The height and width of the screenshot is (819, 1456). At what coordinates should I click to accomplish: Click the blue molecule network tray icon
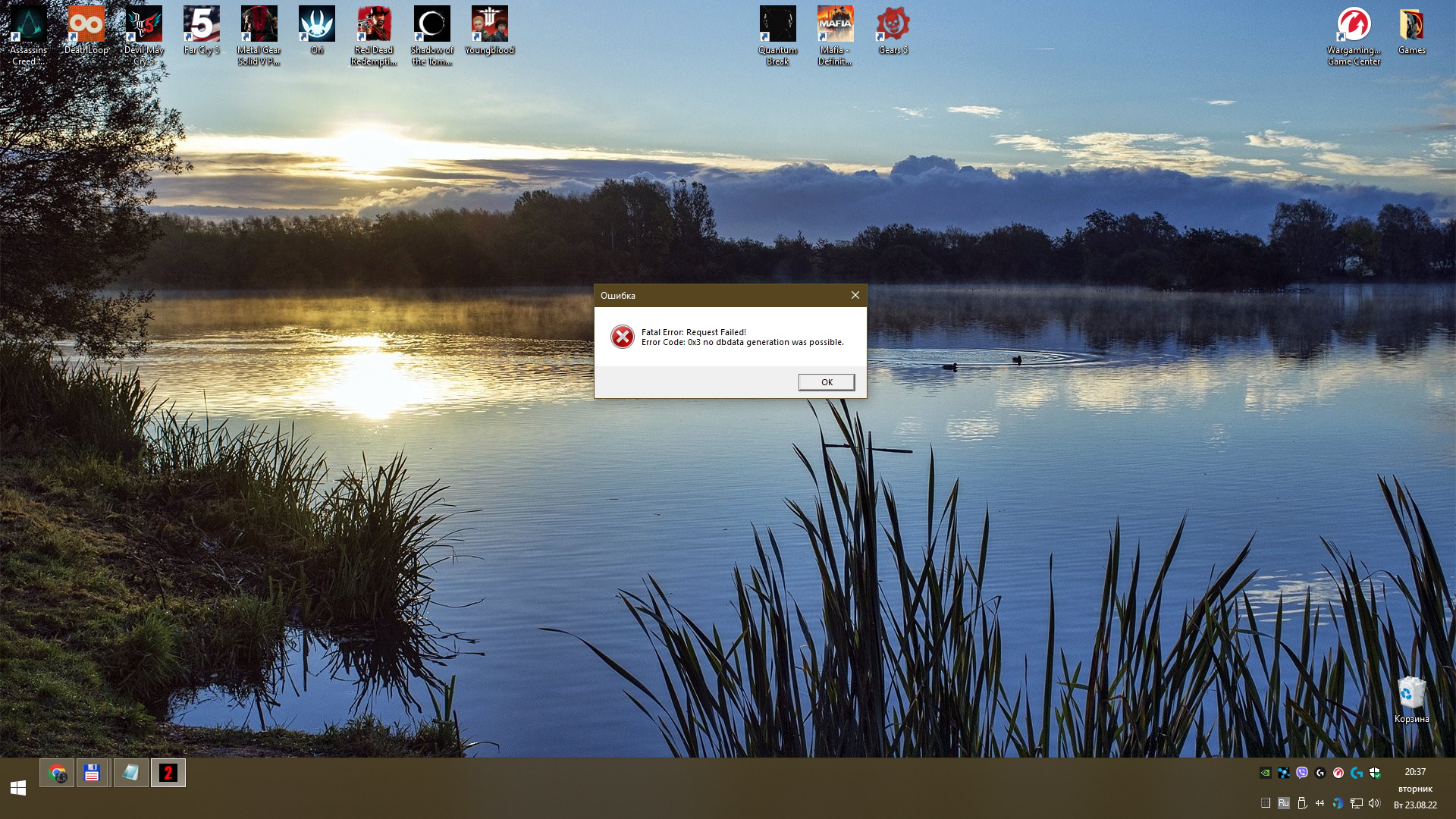click(x=1283, y=773)
